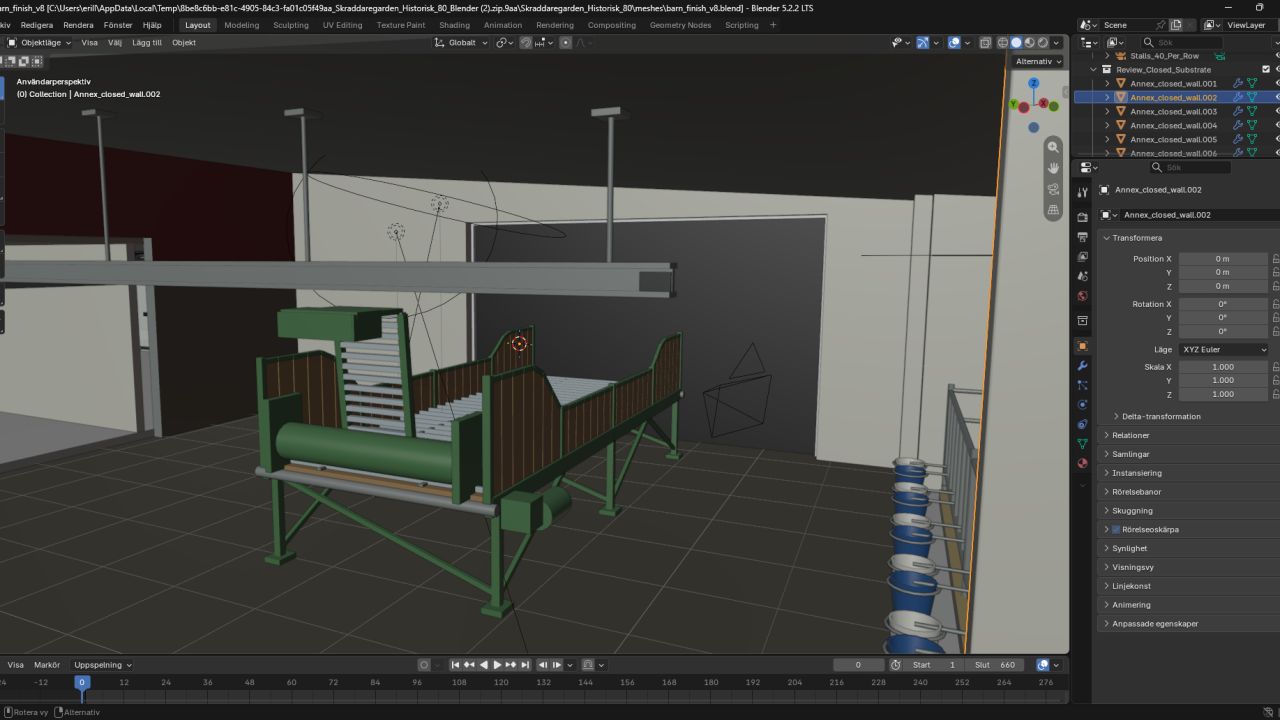Image resolution: width=1280 pixels, height=720 pixels.
Task: Open the Lägg till menu
Action: coord(147,43)
